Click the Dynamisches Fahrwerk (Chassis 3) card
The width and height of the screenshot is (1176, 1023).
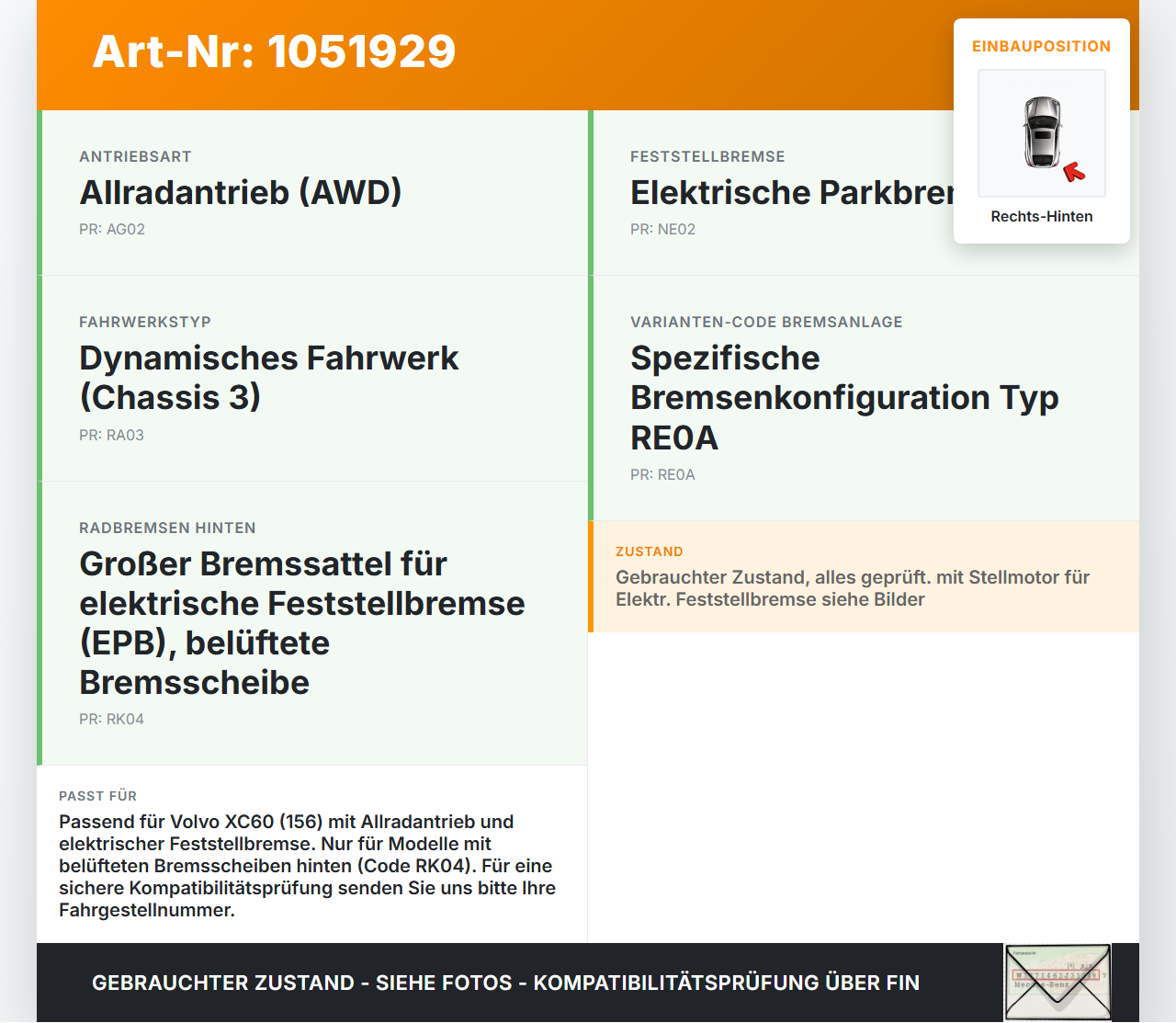click(312, 379)
